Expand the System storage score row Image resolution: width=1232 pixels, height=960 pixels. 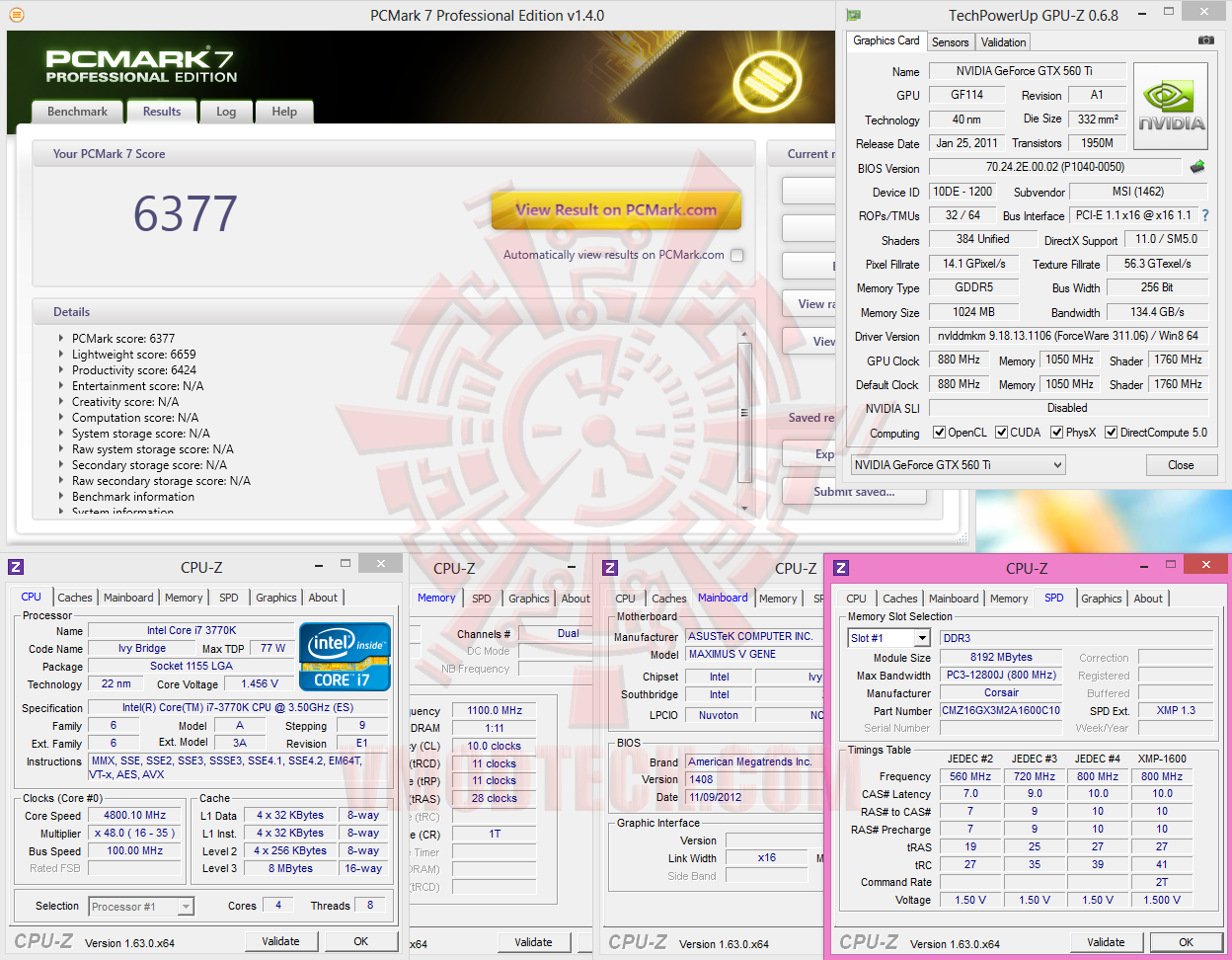62,433
